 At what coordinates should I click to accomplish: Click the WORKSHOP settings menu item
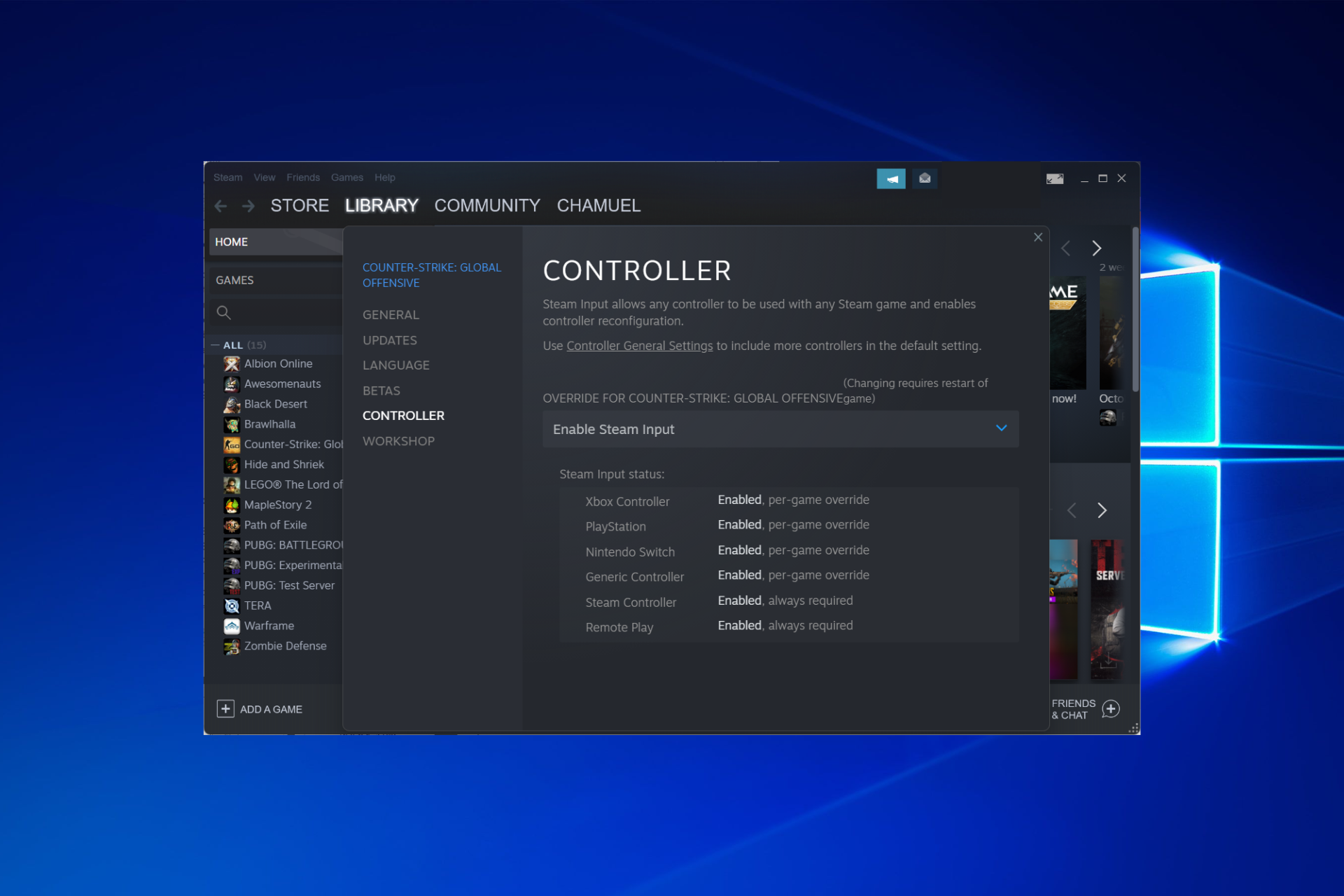pyautogui.click(x=398, y=440)
